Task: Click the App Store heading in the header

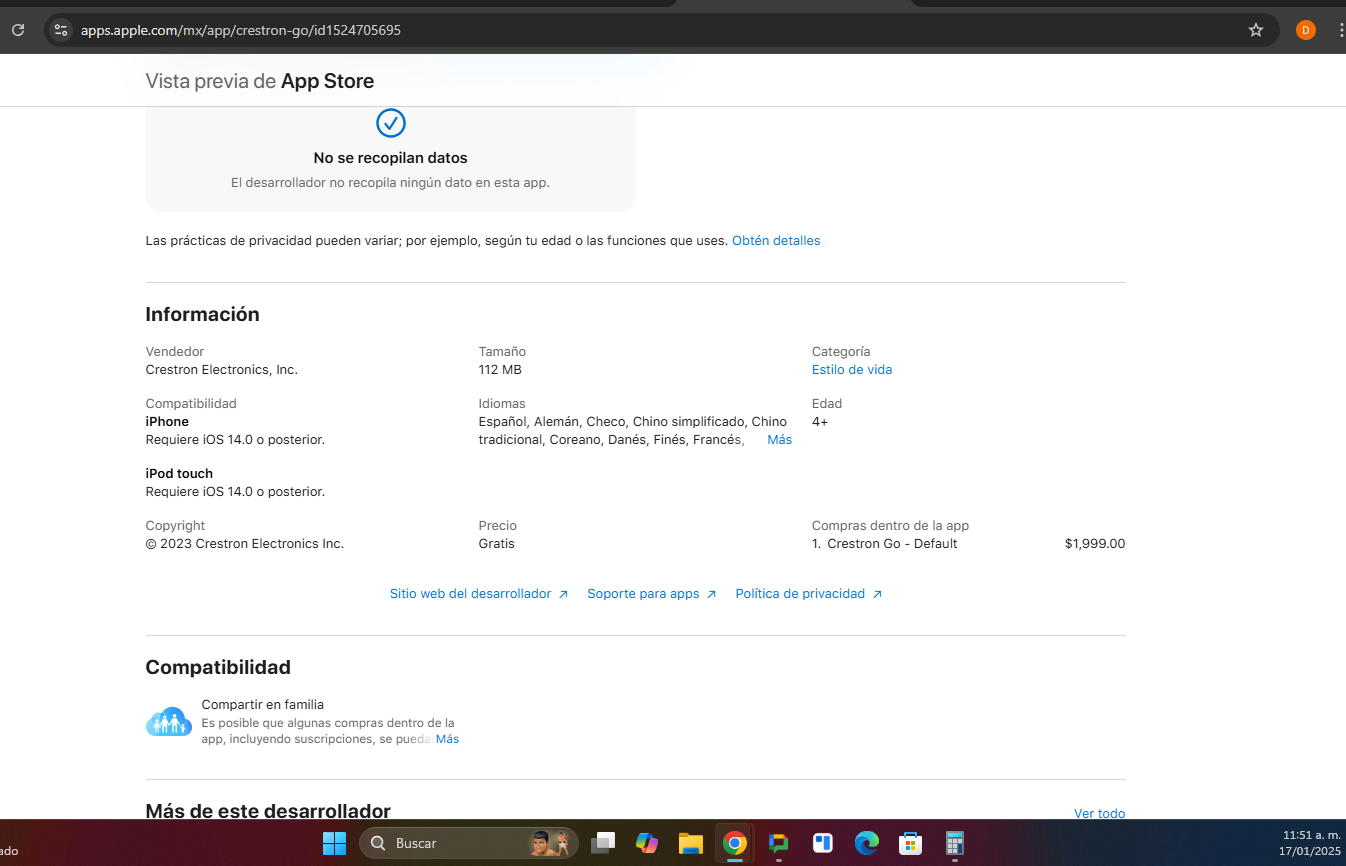Action: 328,81
